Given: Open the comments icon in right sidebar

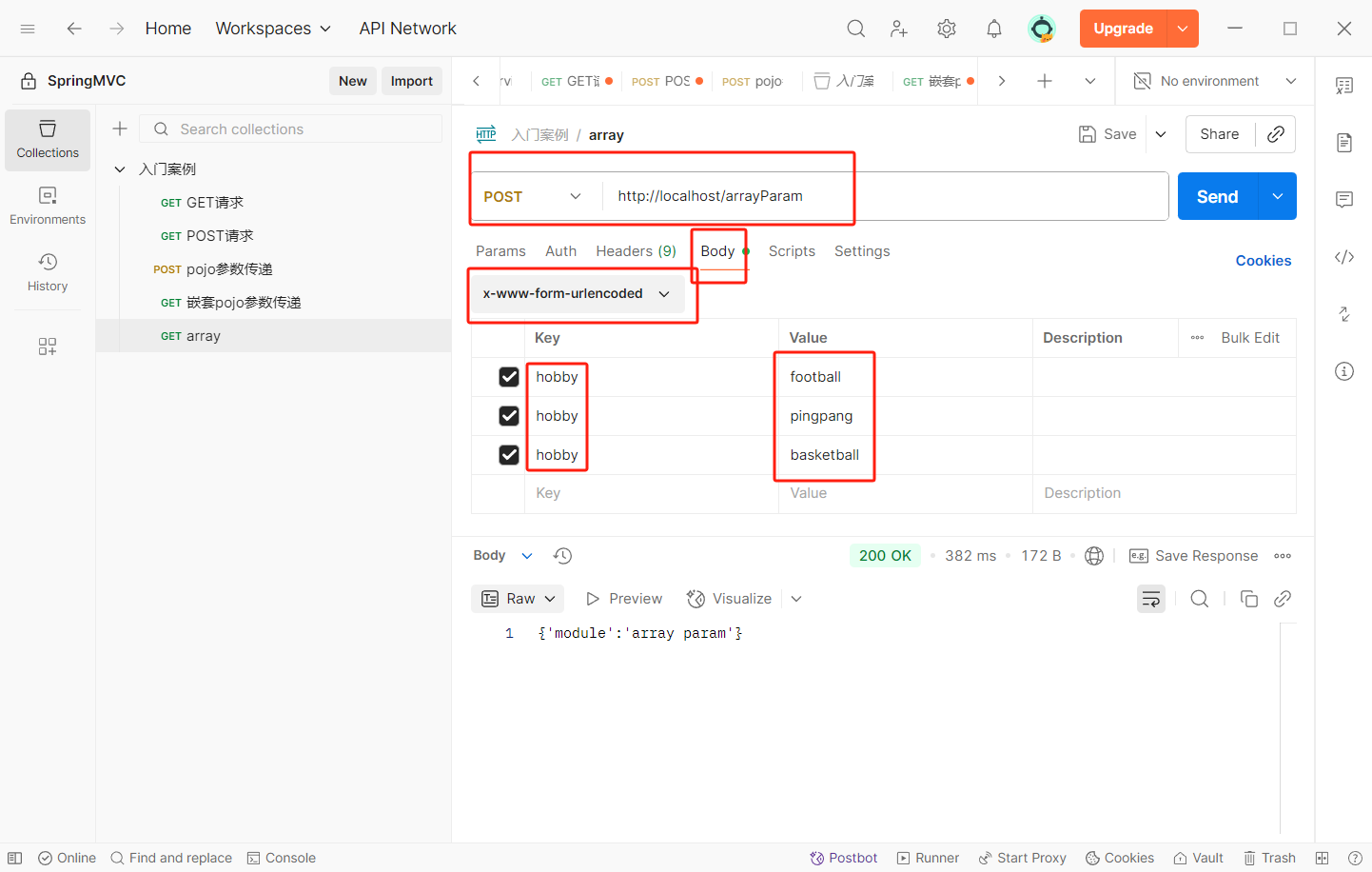Looking at the screenshot, I should [1344, 200].
